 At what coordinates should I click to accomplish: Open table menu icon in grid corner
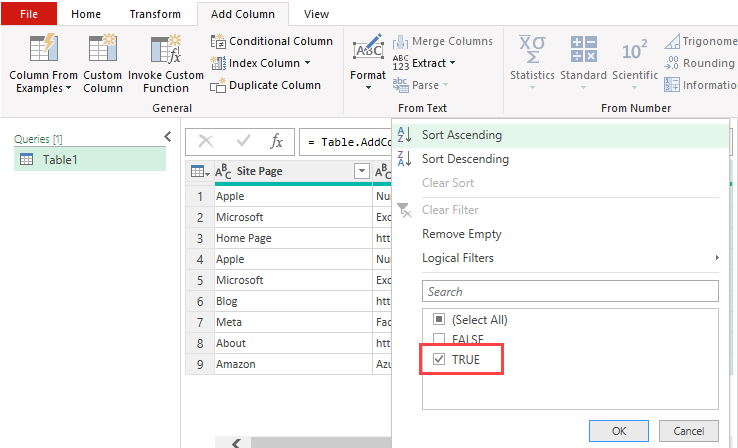click(x=200, y=171)
